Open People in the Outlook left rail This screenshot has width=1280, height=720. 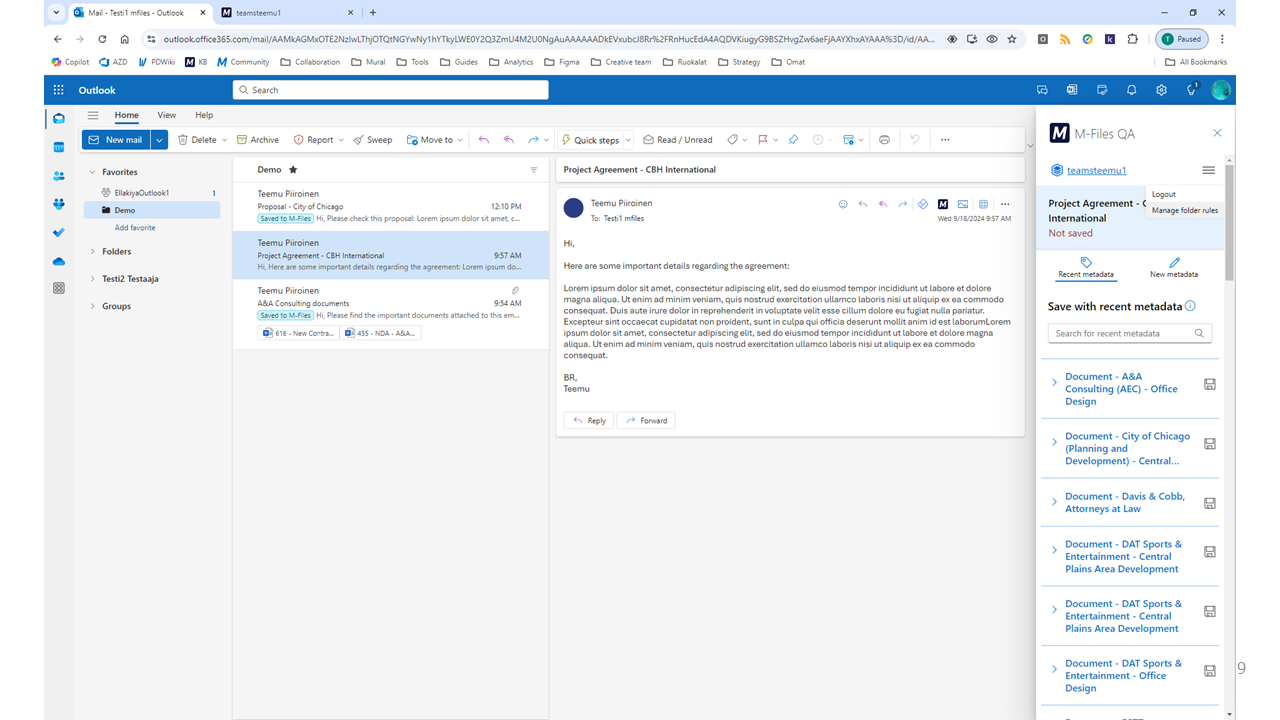pyautogui.click(x=59, y=175)
